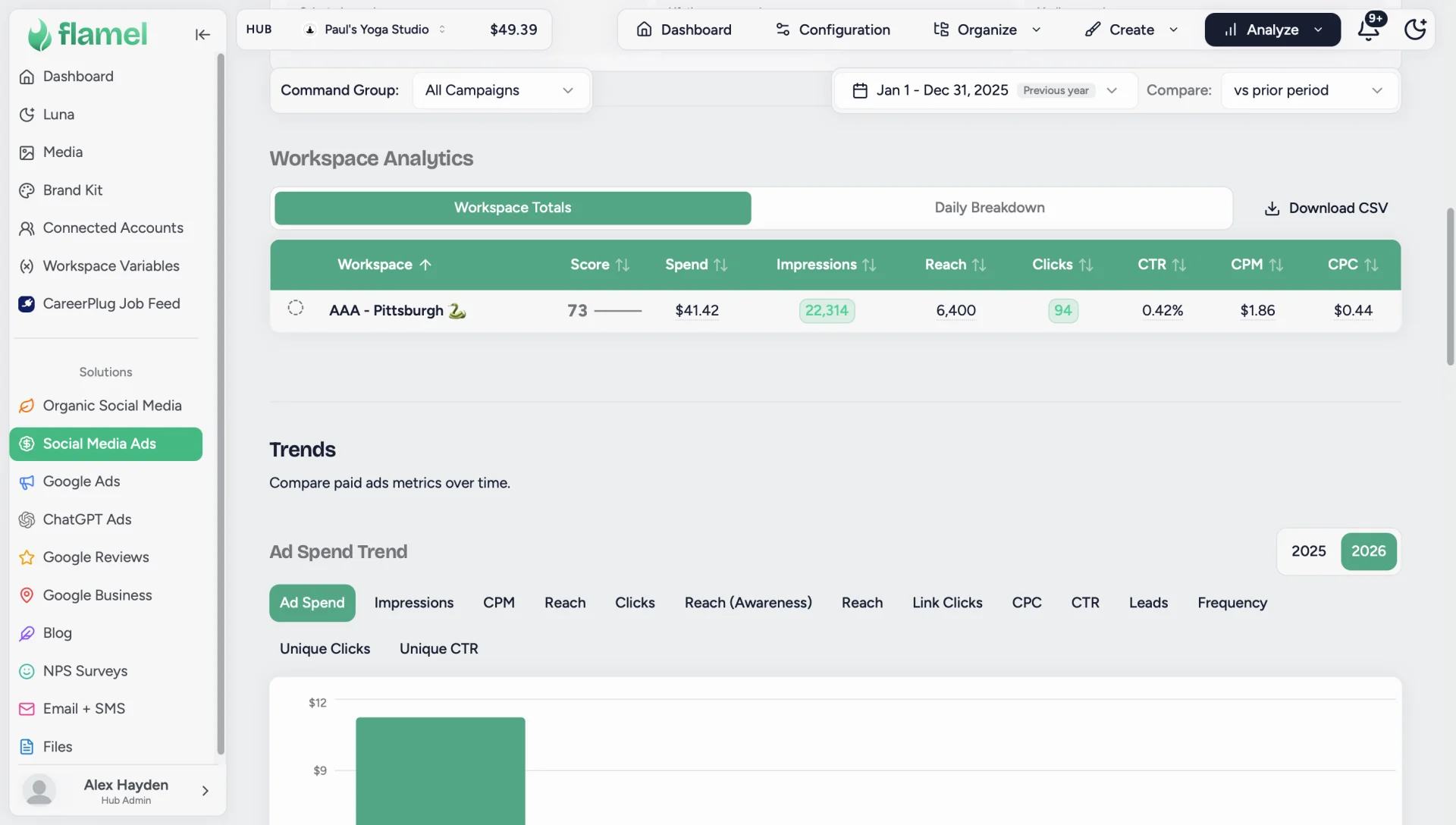Viewport: 1456px width, 825px height.
Task: Open Google Ads section
Action: pyautogui.click(x=106, y=482)
